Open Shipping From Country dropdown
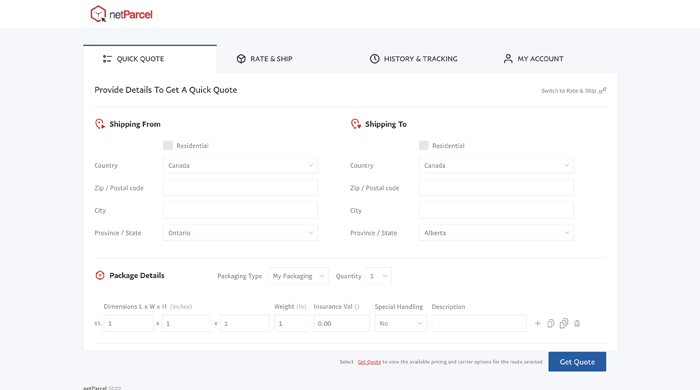The width and height of the screenshot is (700, 390). pyautogui.click(x=240, y=165)
